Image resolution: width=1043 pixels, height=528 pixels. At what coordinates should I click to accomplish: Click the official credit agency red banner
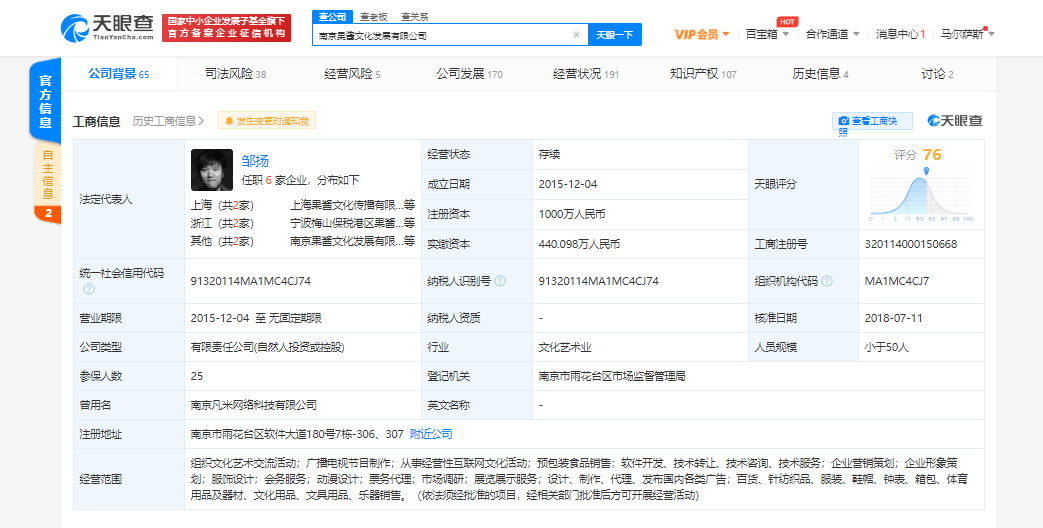tap(226, 28)
